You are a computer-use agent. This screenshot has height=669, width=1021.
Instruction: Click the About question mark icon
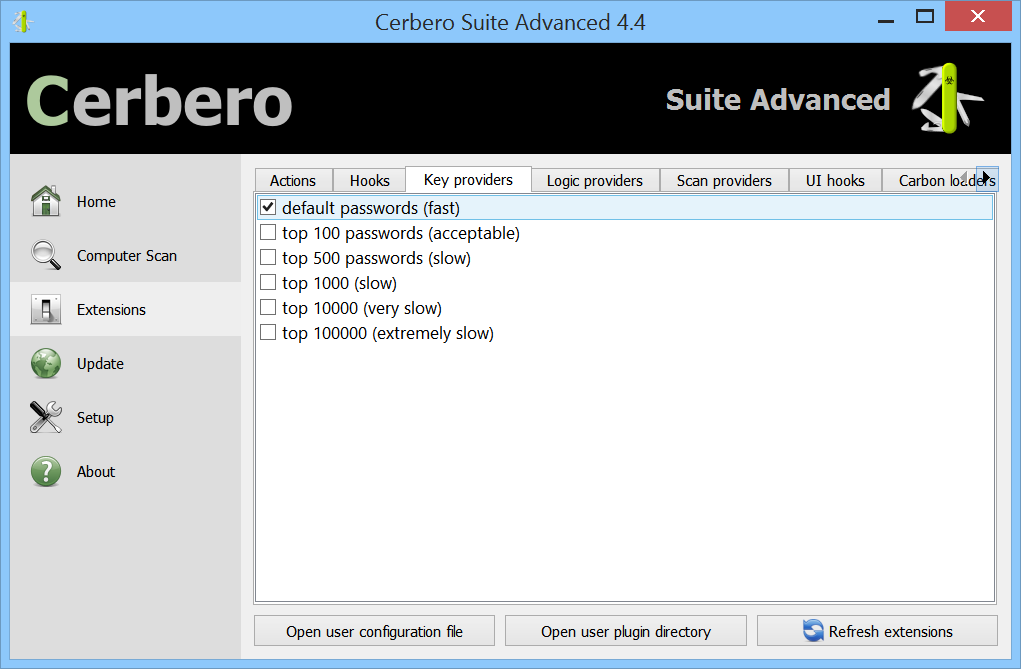[x=46, y=471]
